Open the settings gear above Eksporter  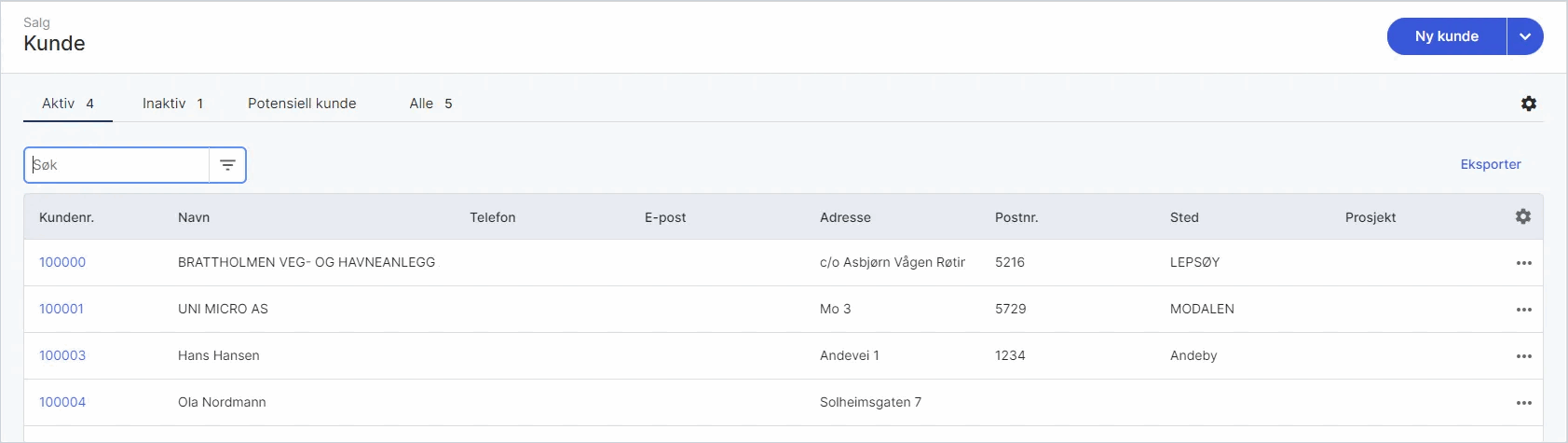tap(1529, 104)
